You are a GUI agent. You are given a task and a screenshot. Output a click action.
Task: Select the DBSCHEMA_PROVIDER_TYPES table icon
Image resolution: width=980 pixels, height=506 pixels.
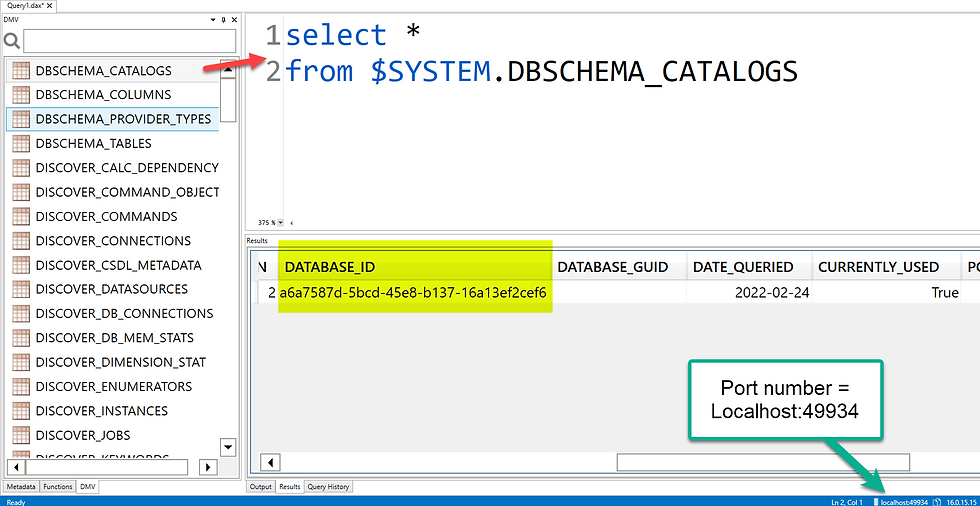coord(21,119)
